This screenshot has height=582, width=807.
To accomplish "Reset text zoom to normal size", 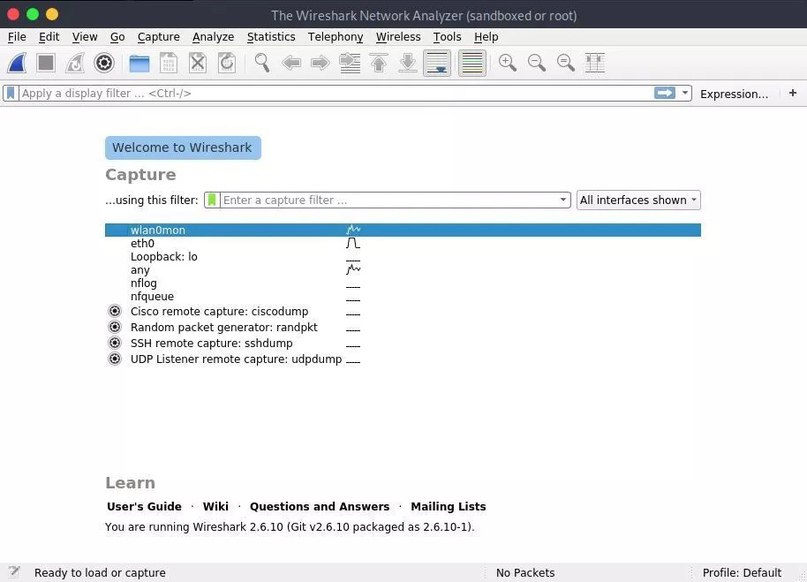I will pyautogui.click(x=566, y=63).
